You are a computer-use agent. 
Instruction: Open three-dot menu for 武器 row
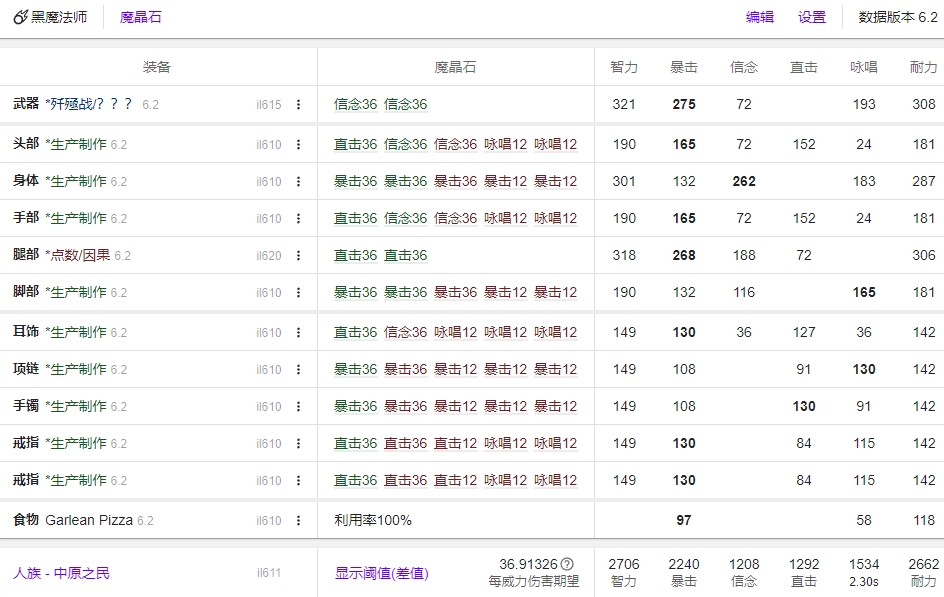click(x=298, y=105)
